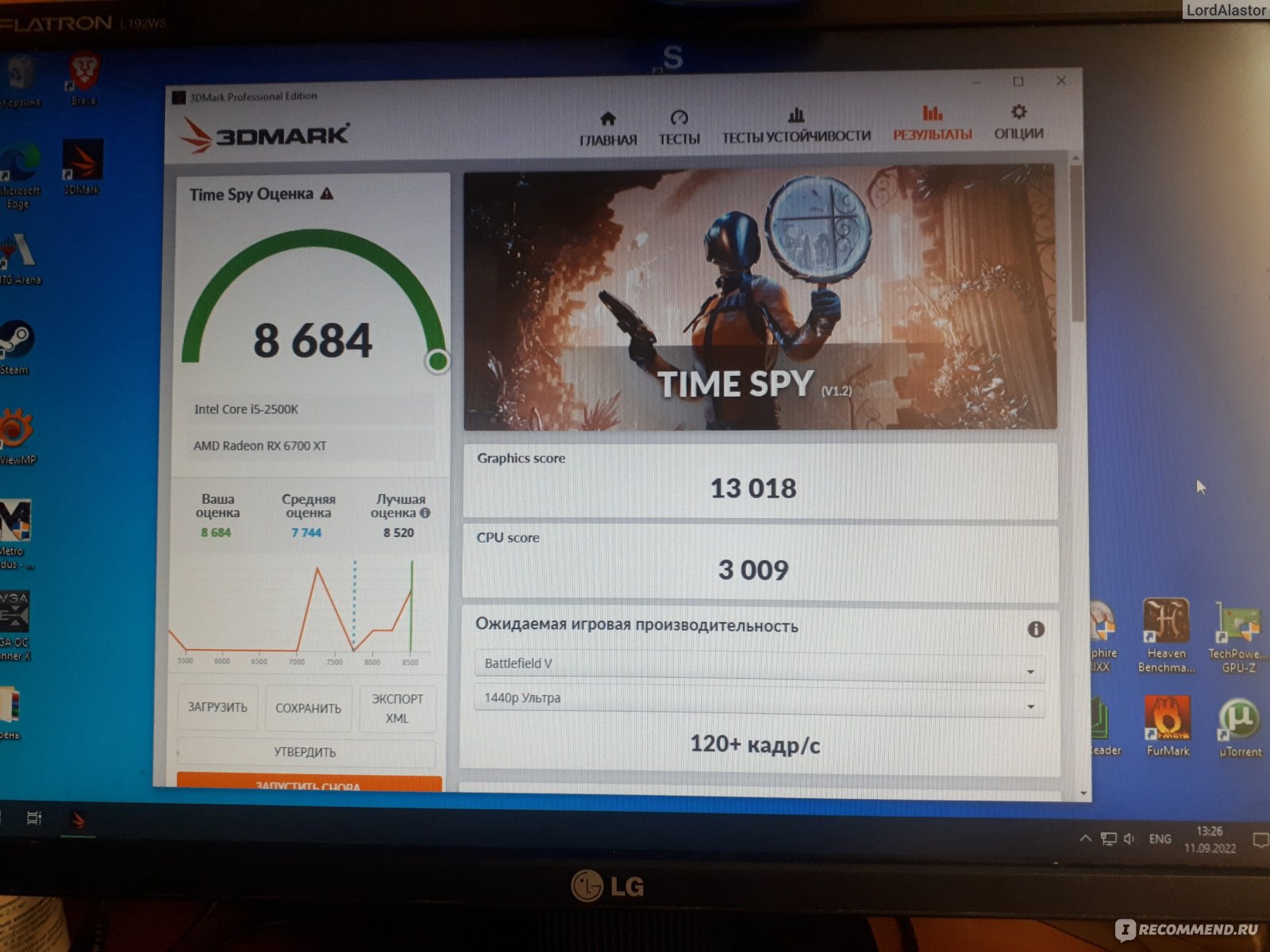Click the Microsoft Edge desktop icon
The height and width of the screenshot is (952, 1270).
click(x=21, y=175)
